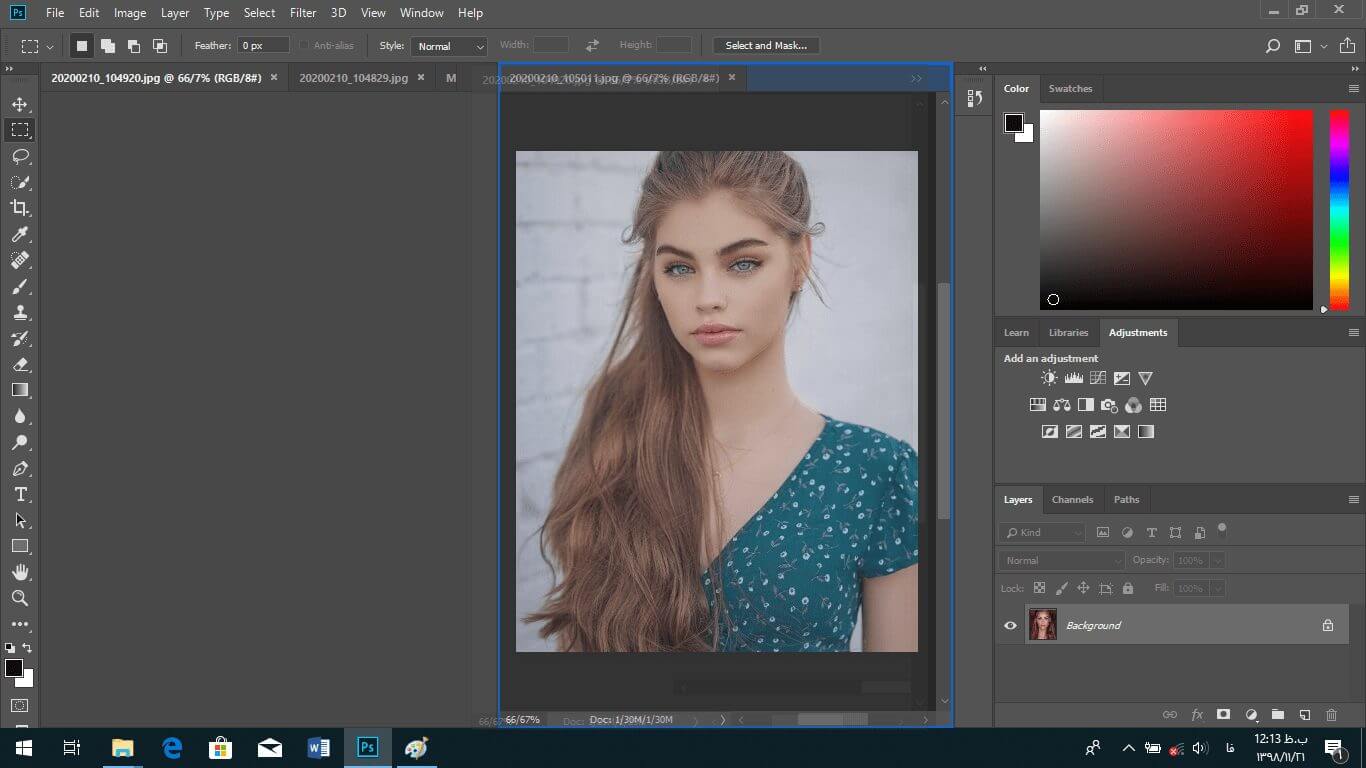Screen dimensions: 1366x768
Task: Close the 20200210_104920.jpg tab
Action: point(274,77)
